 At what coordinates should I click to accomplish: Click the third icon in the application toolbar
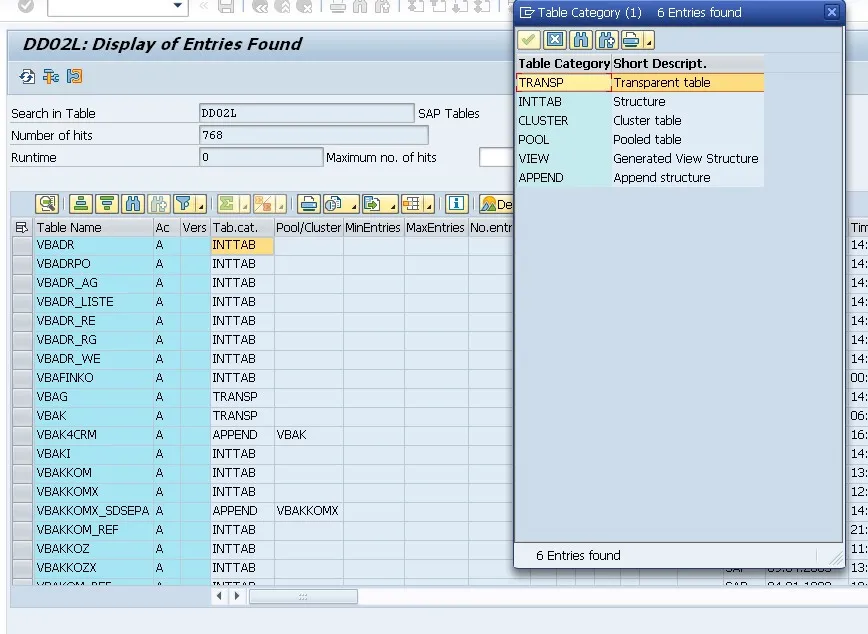[x=74, y=76]
